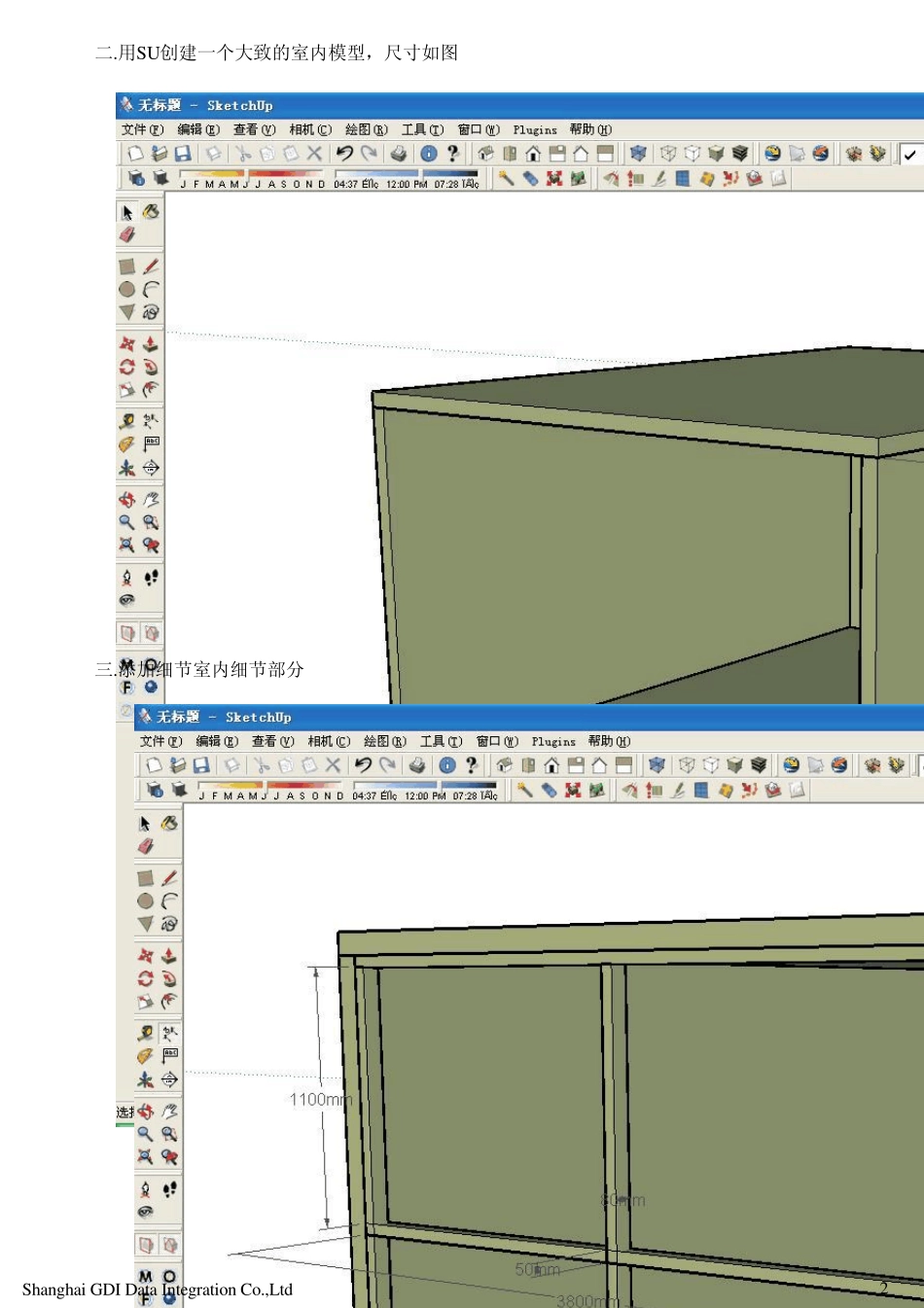Open the shadow settings icon in lower SketchUp toolbar
The height and width of the screenshot is (1308, 924).
click(155, 791)
